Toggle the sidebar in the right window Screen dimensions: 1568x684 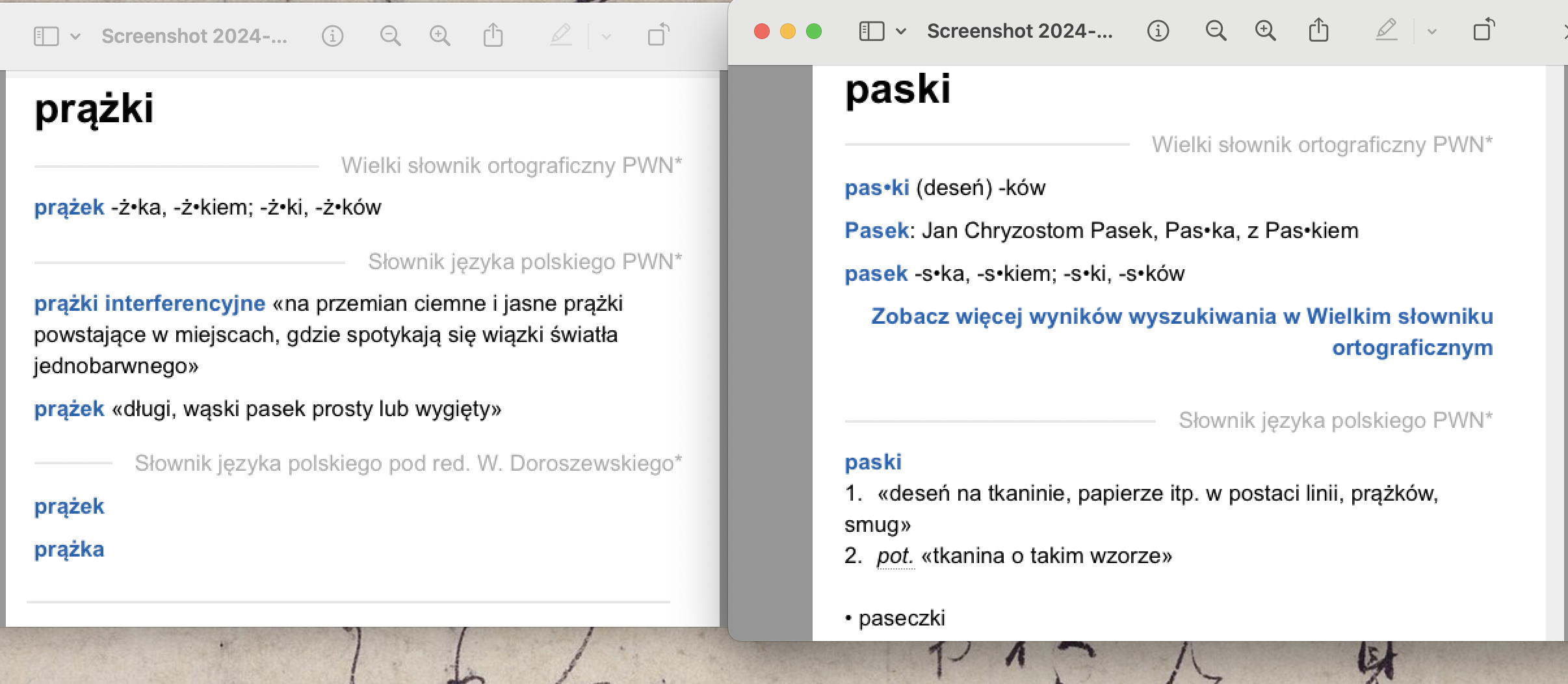(x=872, y=31)
